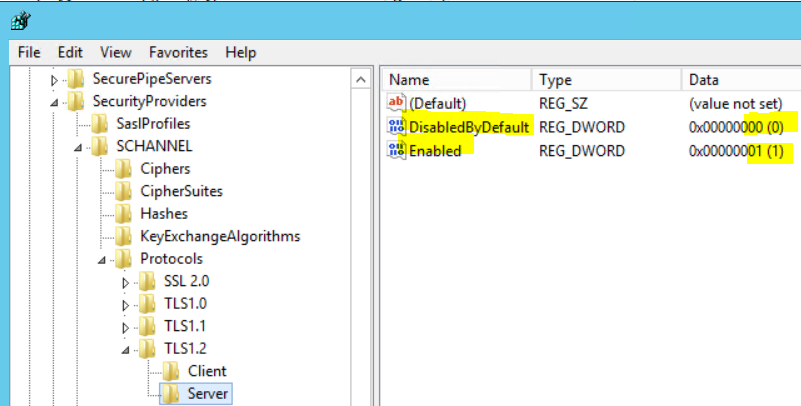Open the Help menu
Viewport: 801px width, 406px height.
pos(241,53)
